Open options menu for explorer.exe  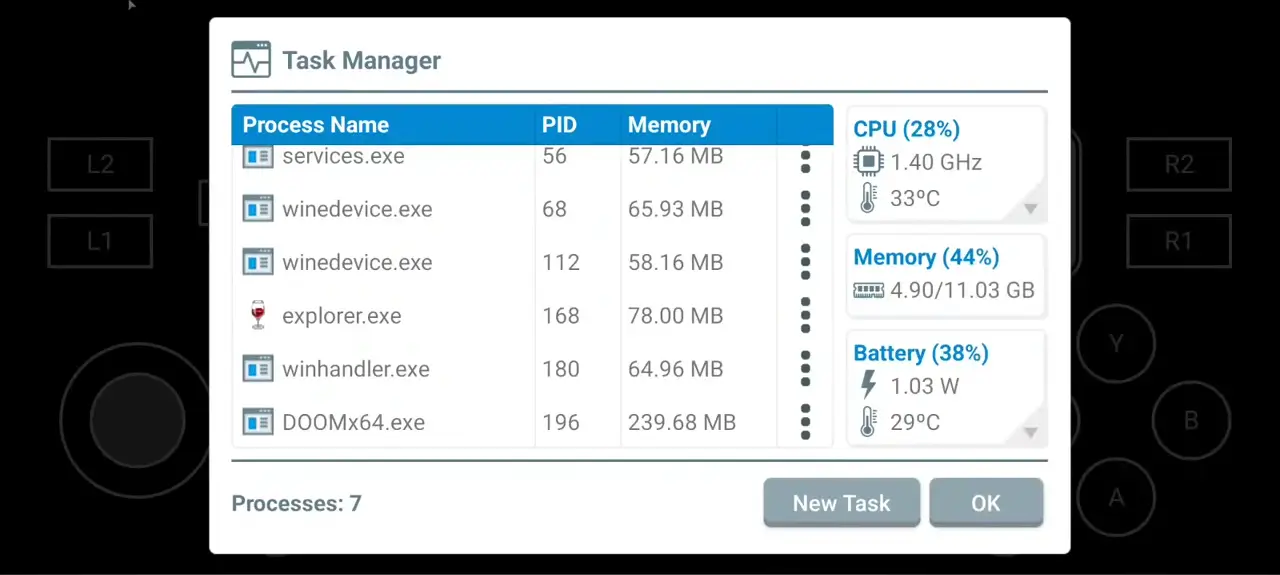click(x=805, y=316)
